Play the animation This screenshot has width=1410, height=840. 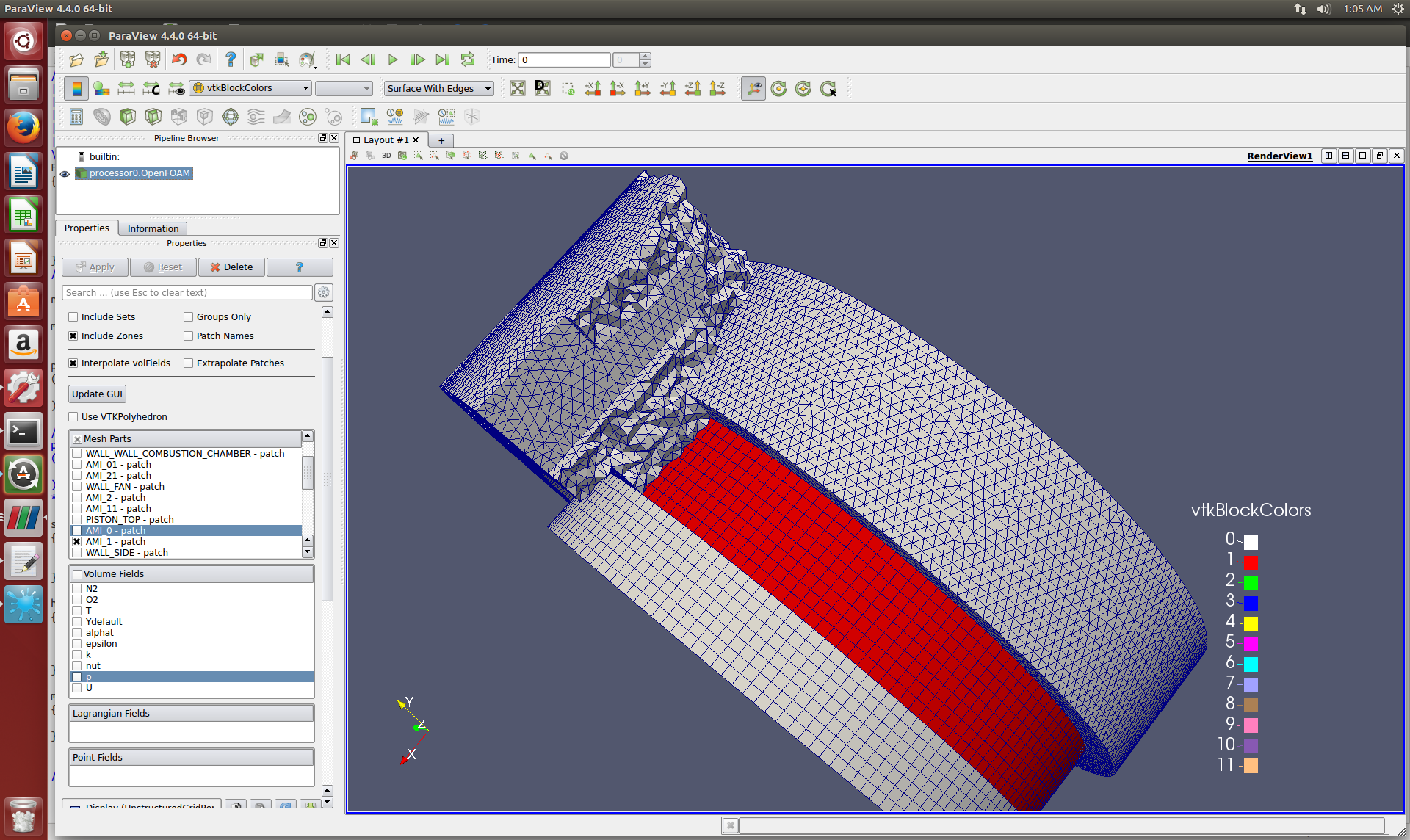tap(393, 60)
